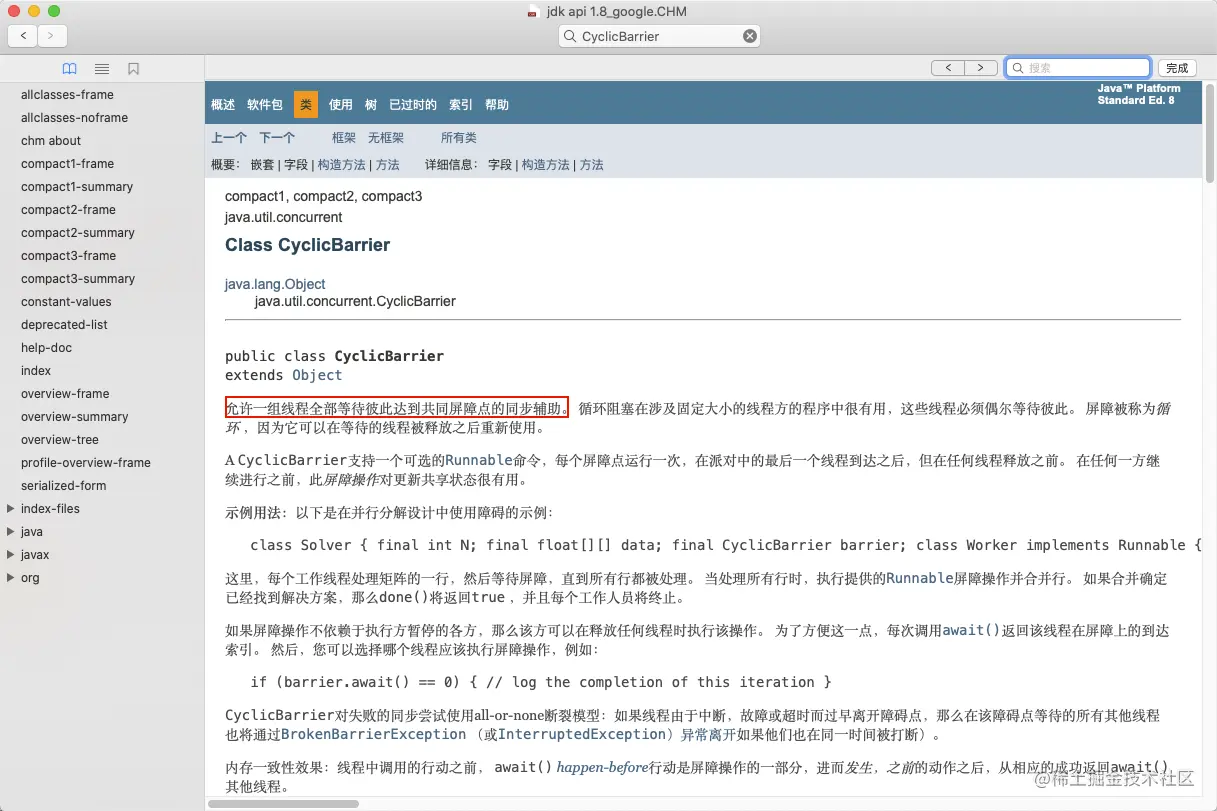Open the 构造方法 summary link
The width and height of the screenshot is (1217, 811).
[341, 164]
